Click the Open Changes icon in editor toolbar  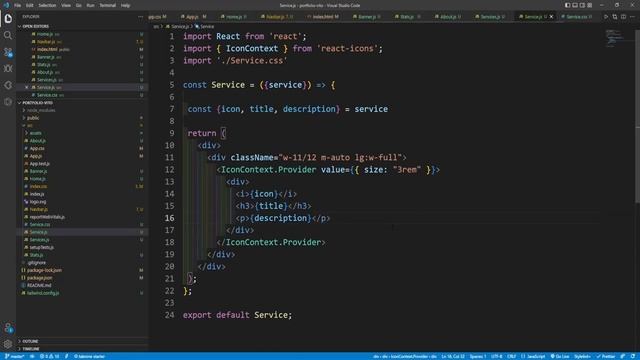615,17
